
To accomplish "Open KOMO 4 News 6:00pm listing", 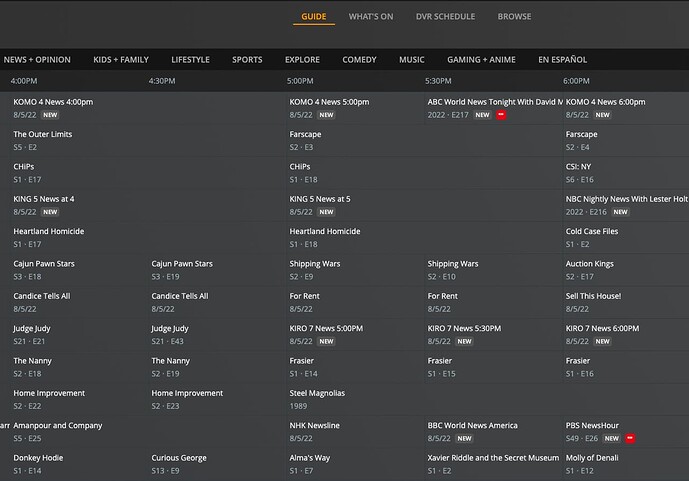I will (x=626, y=108).
